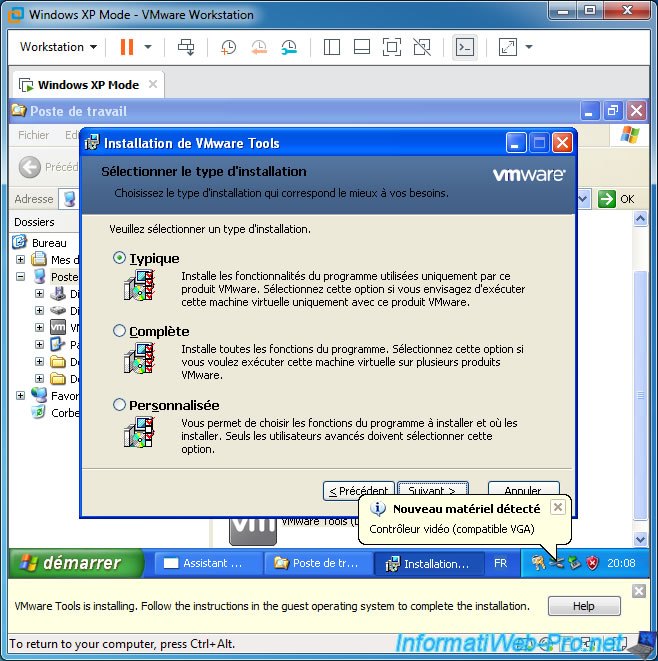Viewport: 658px width, 661px height.
Task: Click the taskbar clock showing 20:08
Action: pos(621,563)
